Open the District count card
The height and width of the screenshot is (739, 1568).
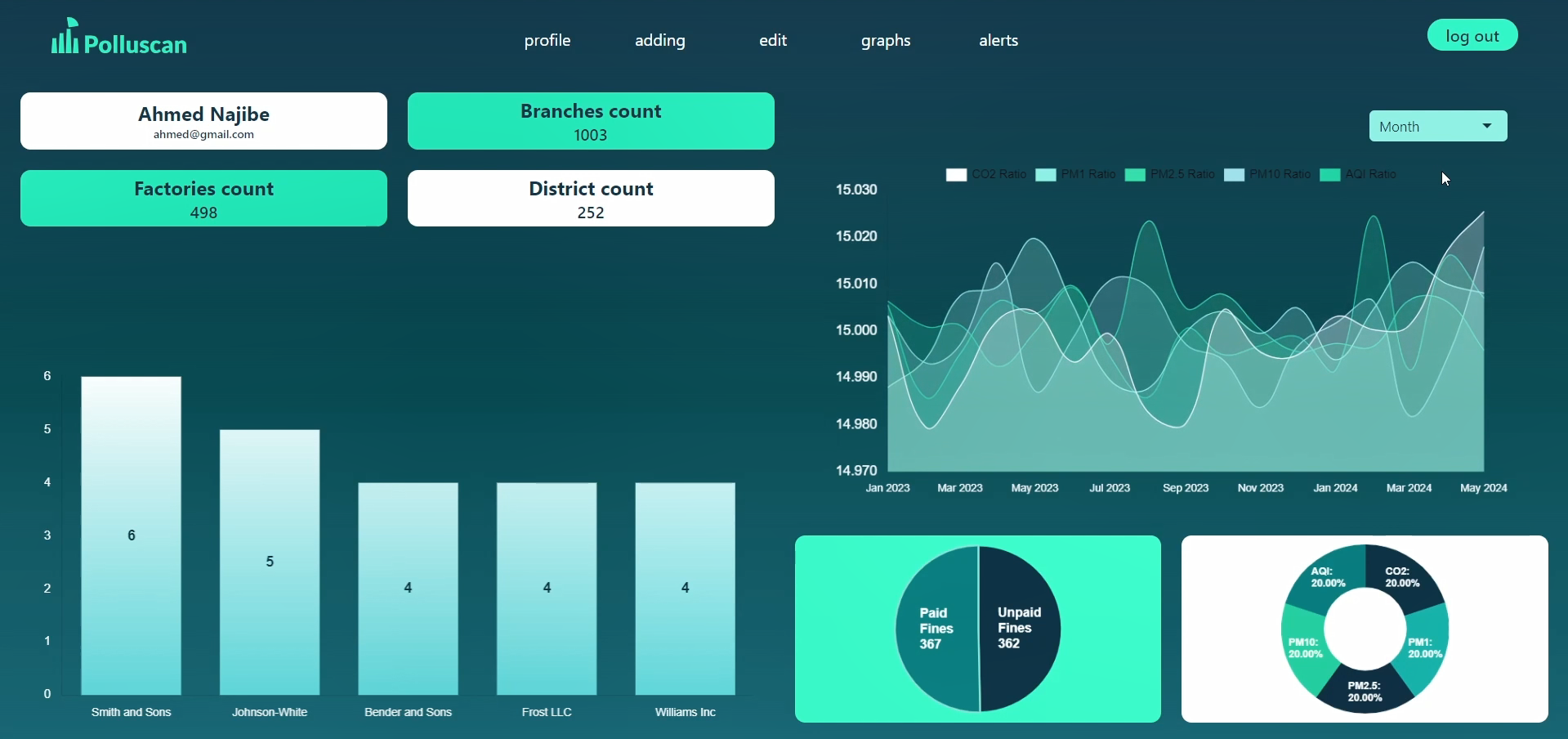(590, 198)
